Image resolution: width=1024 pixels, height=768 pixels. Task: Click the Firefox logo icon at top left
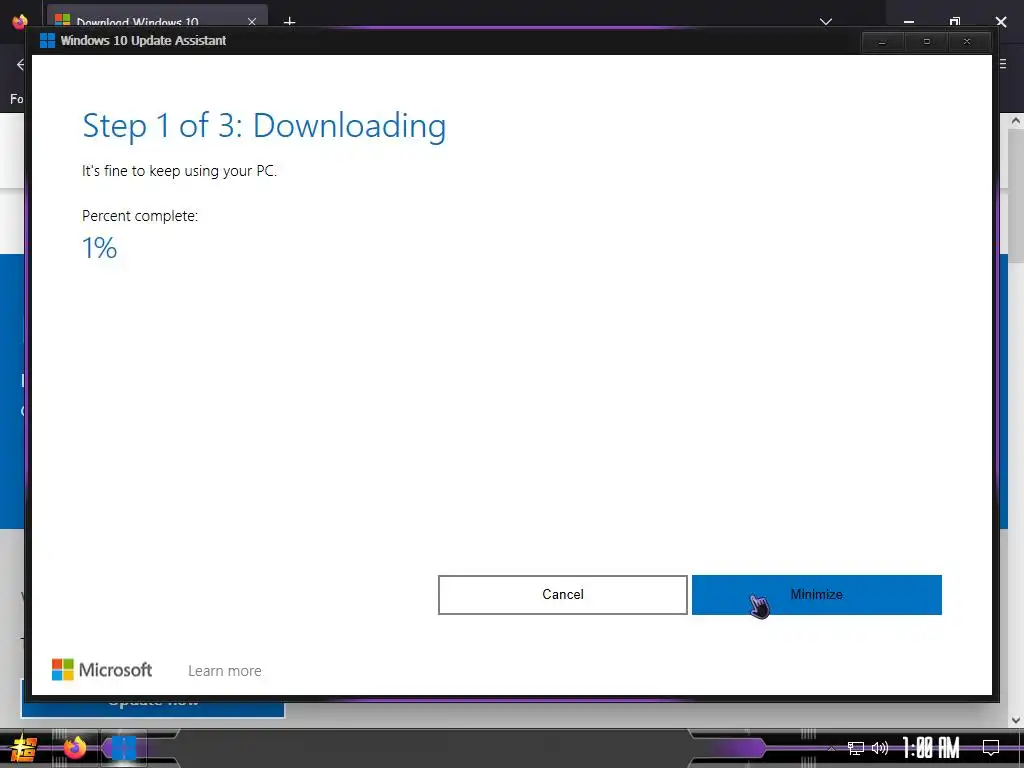click(x=20, y=22)
